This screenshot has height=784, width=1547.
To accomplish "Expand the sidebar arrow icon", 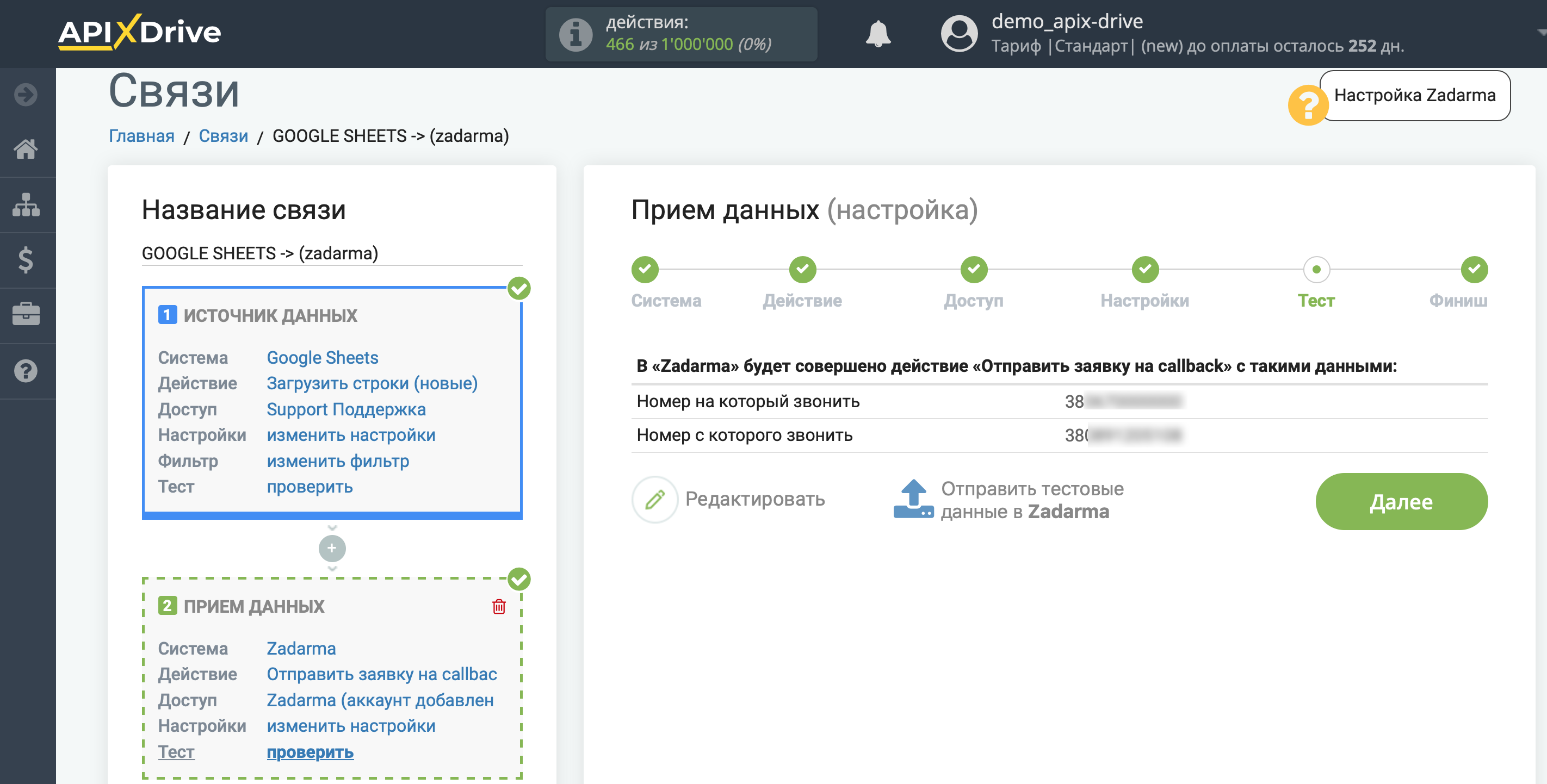I will (26, 94).
